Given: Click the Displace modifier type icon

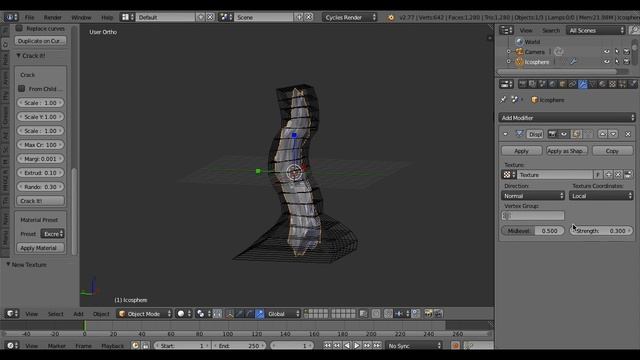Looking at the screenshot, I should [519, 134].
